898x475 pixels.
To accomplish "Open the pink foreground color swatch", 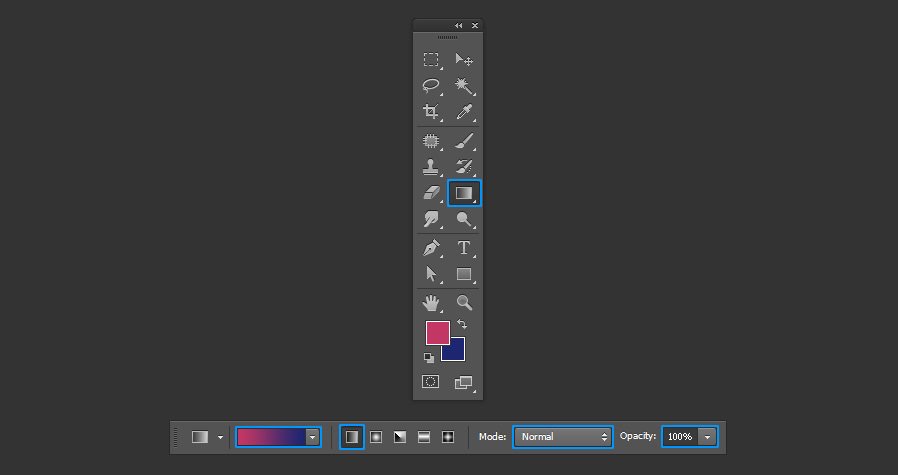I will coord(438,333).
